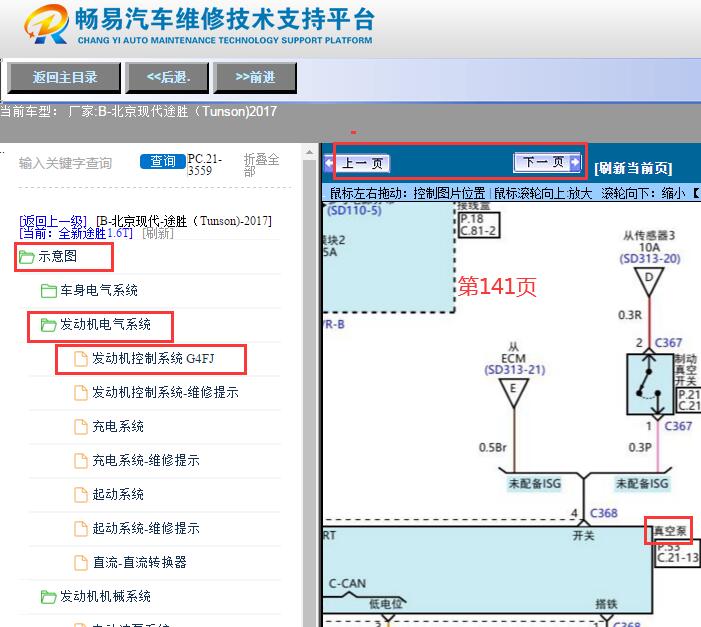Open 发动机控制系统 G4FJ document

[x=153, y=358]
